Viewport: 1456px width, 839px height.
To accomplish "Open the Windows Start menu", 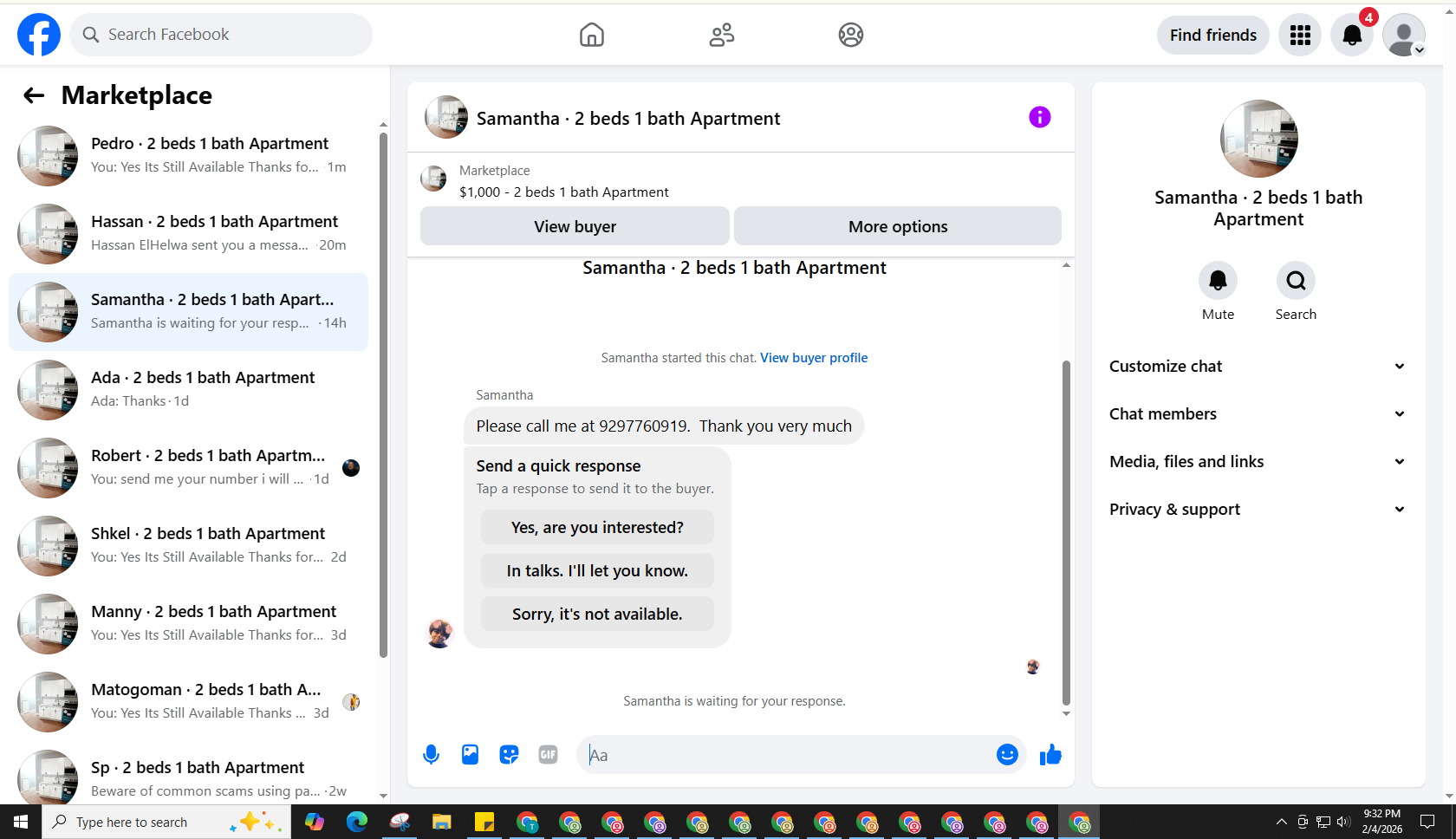I will pos(21,822).
